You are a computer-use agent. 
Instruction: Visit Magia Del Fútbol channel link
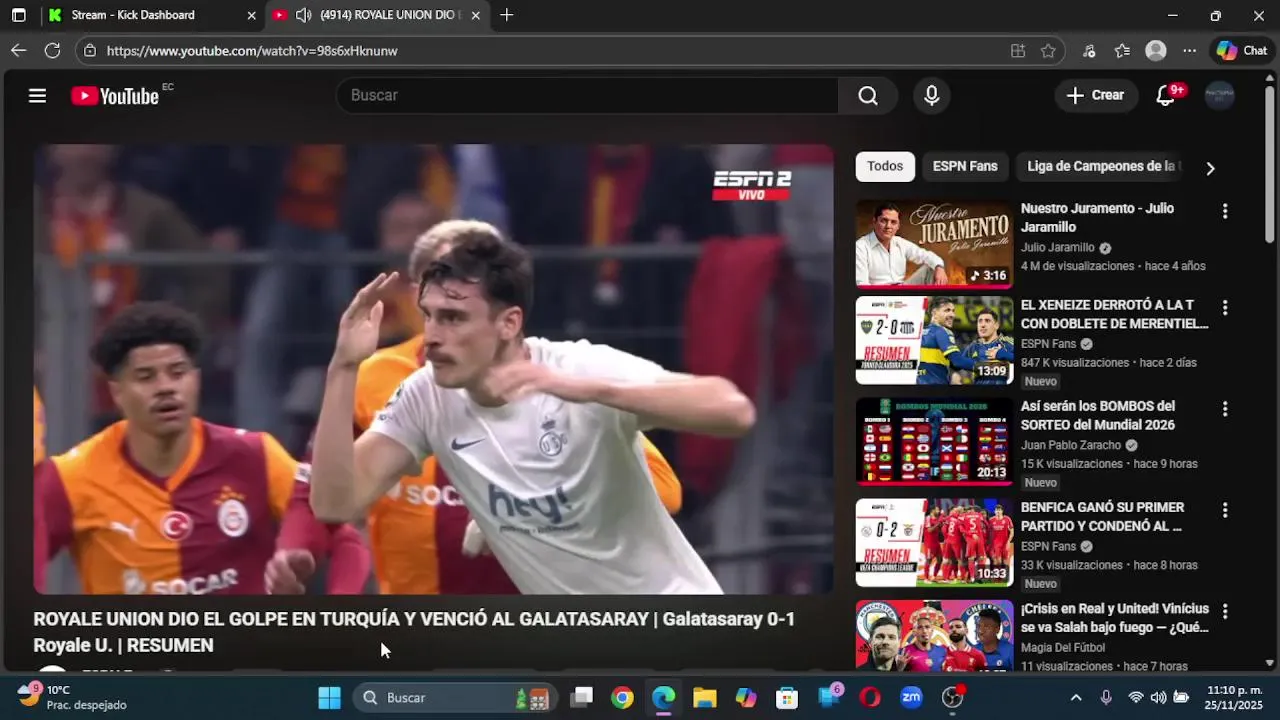1063,648
